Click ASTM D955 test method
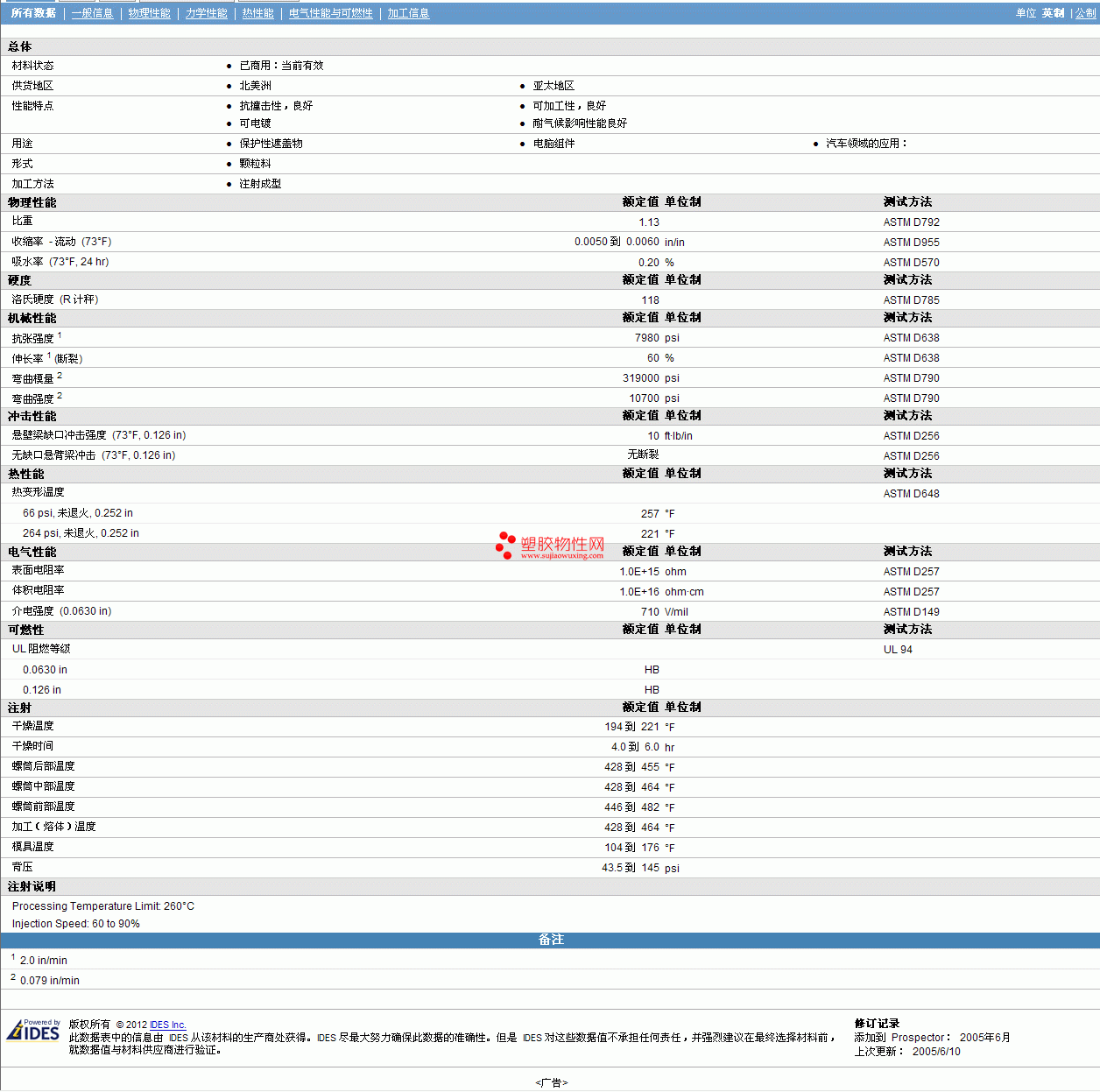The image size is (1100, 1092). 911,243
